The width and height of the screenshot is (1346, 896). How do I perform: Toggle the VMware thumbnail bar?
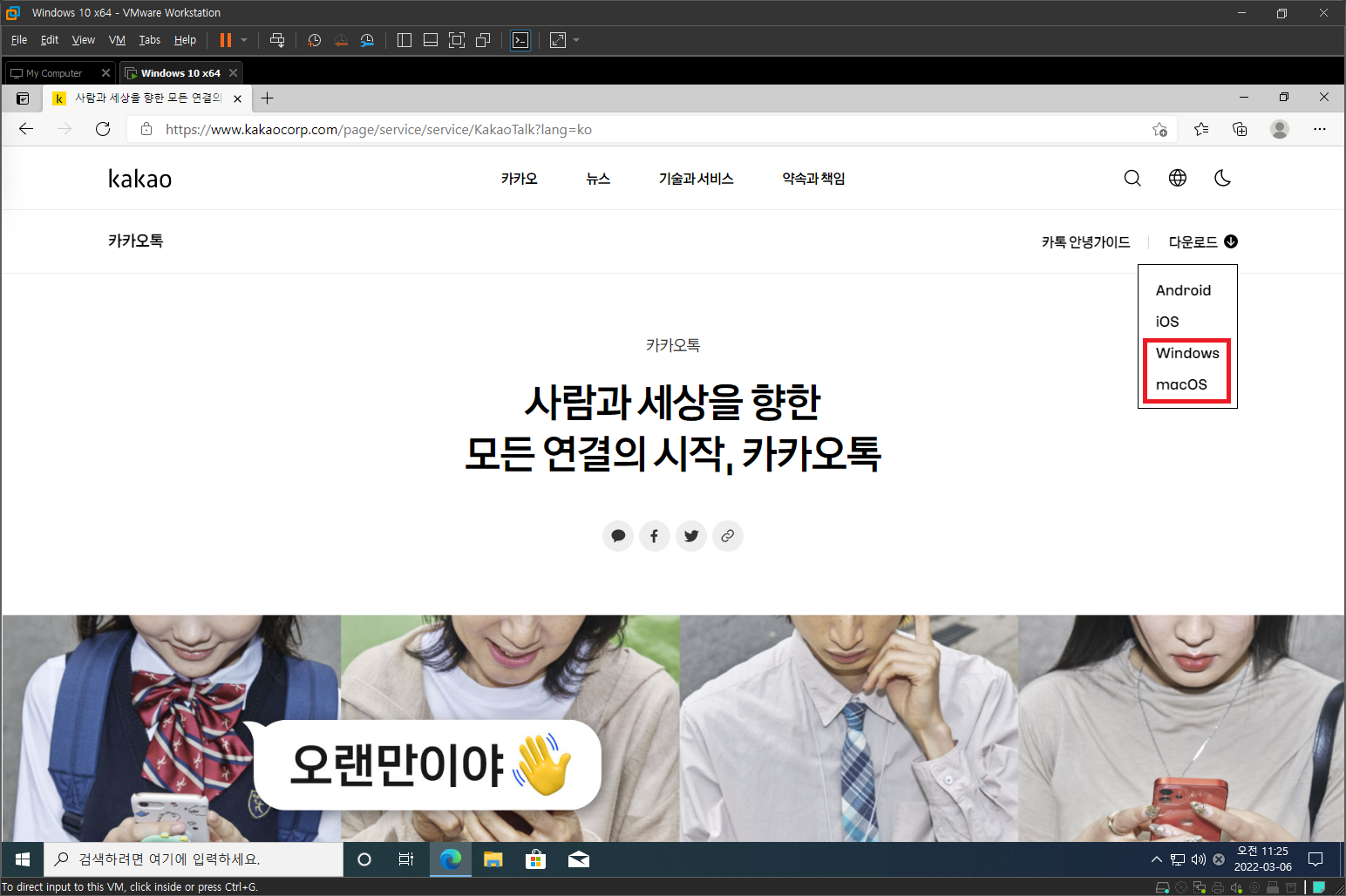[x=431, y=40]
